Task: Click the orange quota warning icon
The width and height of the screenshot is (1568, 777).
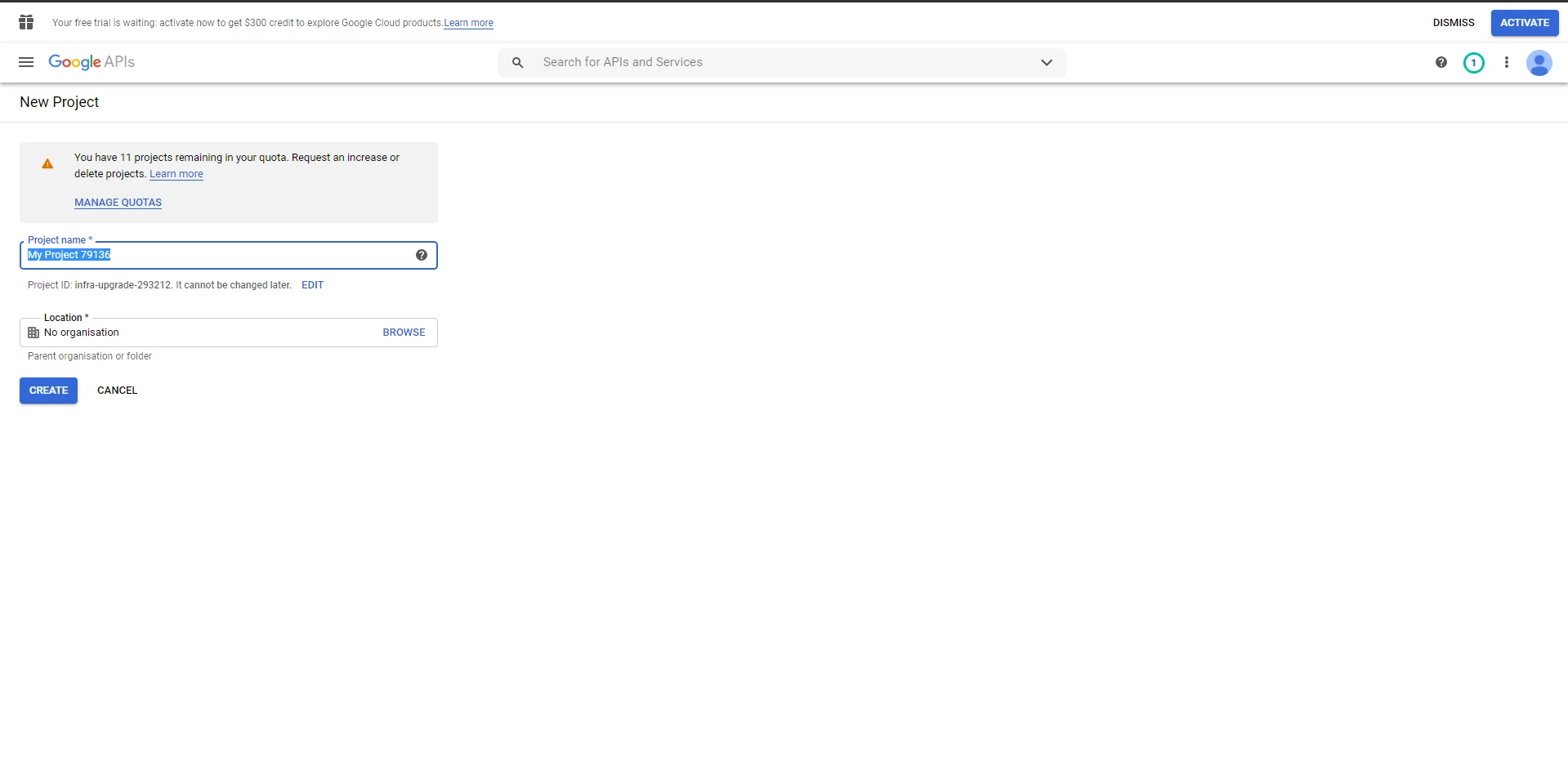Action: [47, 164]
